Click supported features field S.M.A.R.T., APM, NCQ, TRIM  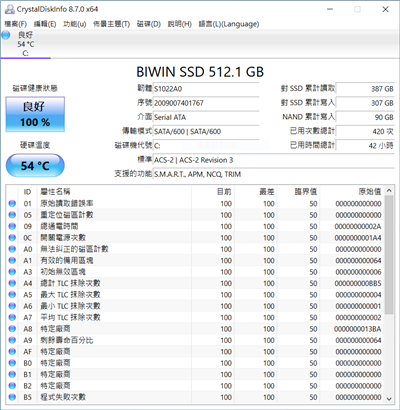click(x=273, y=174)
